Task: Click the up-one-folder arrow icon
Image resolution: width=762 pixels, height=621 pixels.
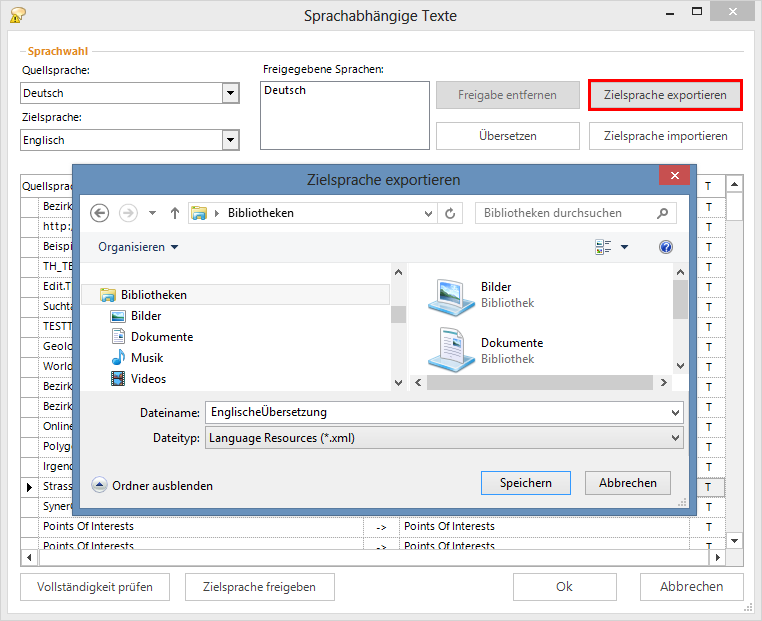Action: coord(175,213)
